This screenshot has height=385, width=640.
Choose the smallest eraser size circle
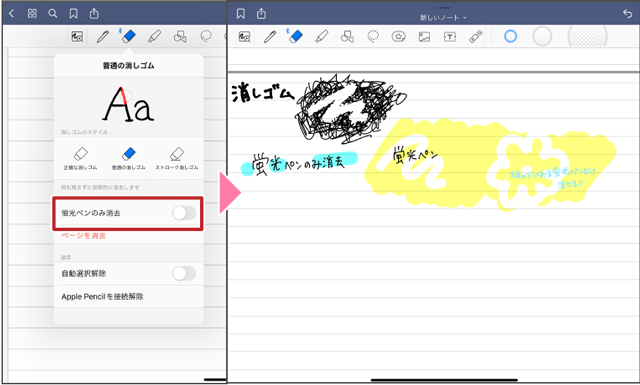click(511, 36)
